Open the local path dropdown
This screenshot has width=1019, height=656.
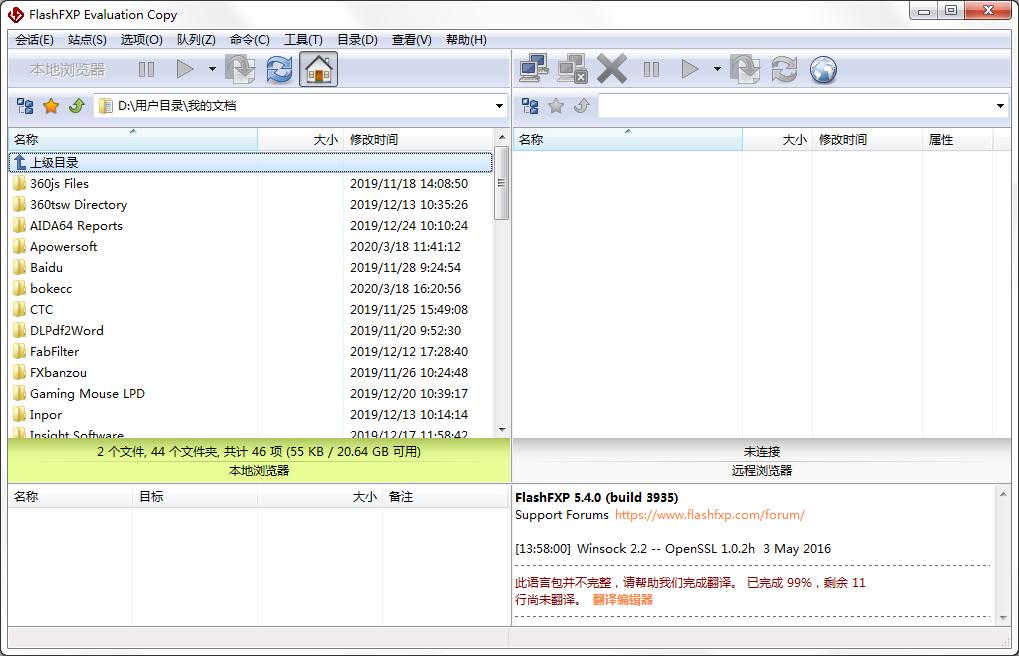coord(497,105)
